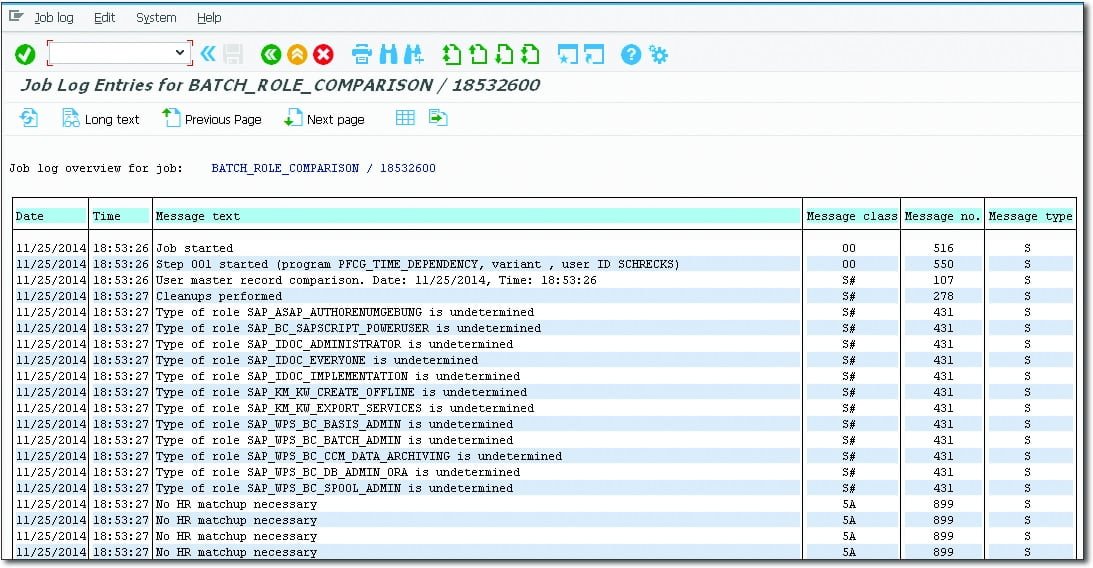Click the blue Help question mark icon
1093x568 pixels.
click(631, 54)
